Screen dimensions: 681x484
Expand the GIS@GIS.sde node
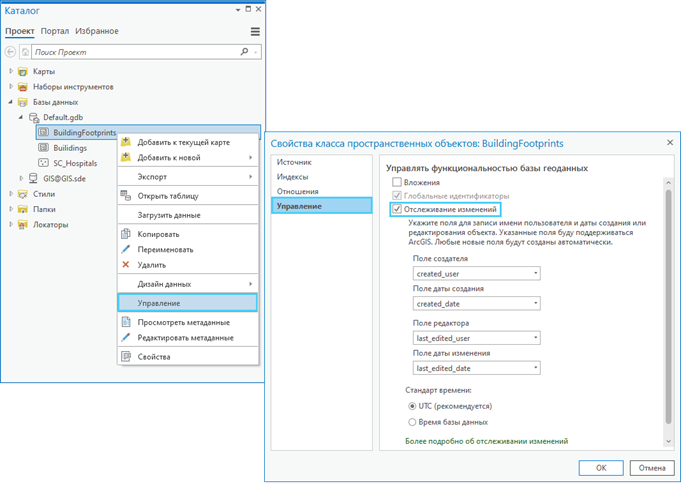tap(21, 178)
